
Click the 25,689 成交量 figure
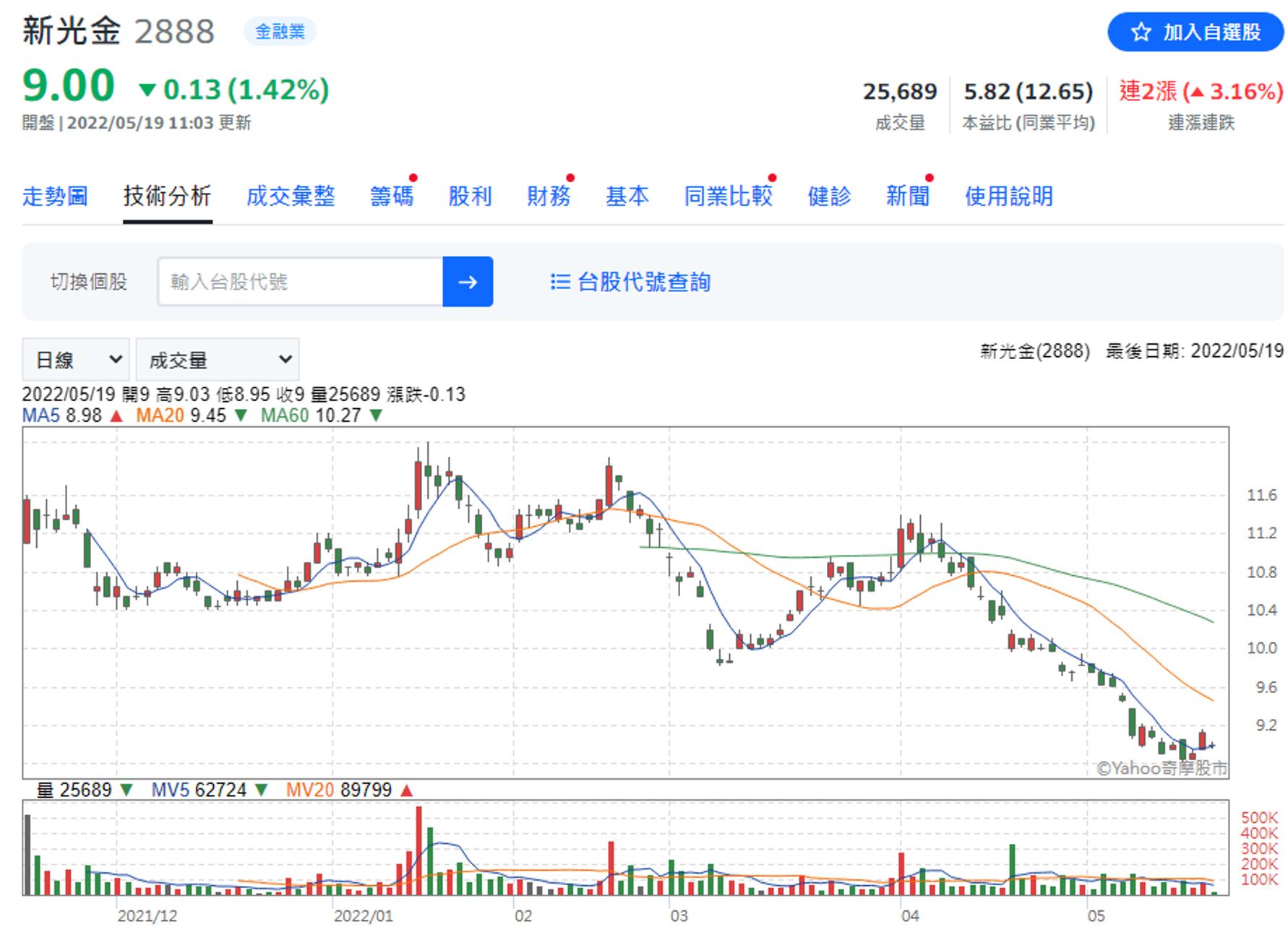pos(900,92)
